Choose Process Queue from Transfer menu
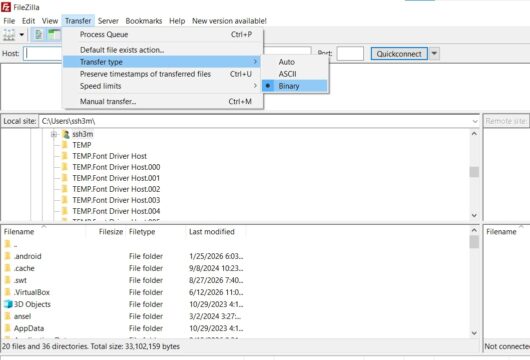The width and height of the screenshot is (530, 360). (163, 34)
